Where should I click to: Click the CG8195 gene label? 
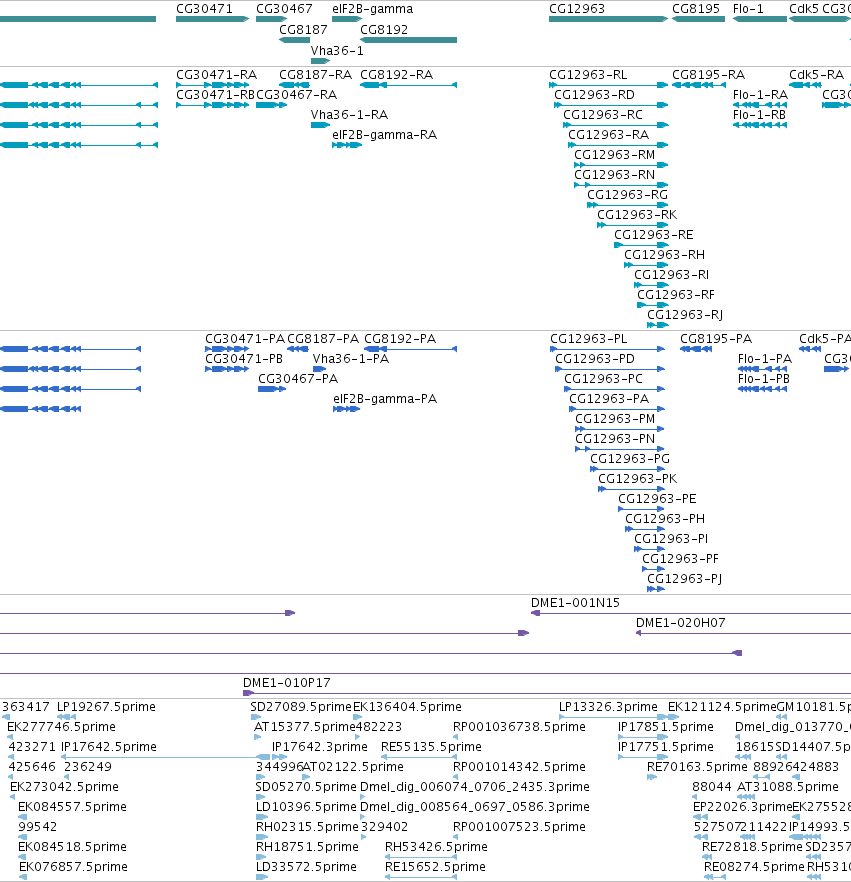coord(696,9)
